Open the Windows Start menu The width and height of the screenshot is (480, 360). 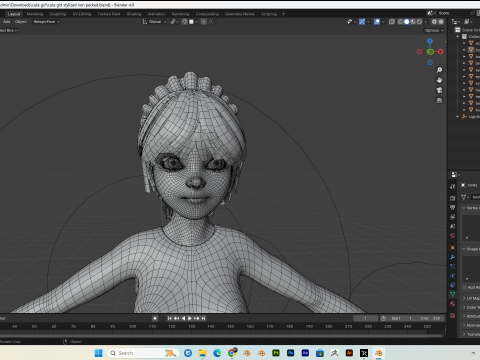pos(99,353)
